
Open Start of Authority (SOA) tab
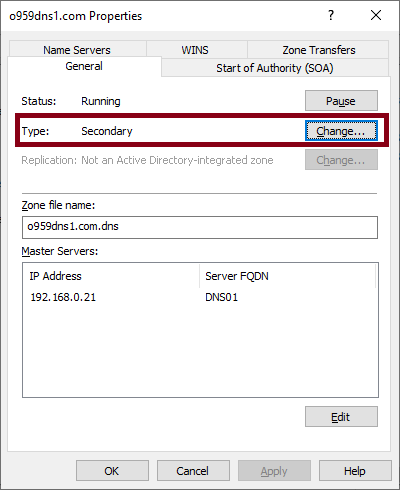pos(275,68)
